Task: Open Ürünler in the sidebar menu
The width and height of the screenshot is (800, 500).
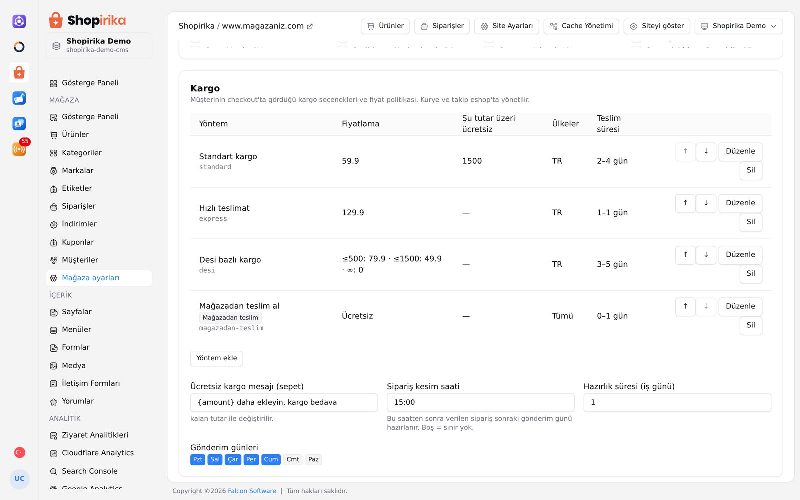Action: click(75, 135)
